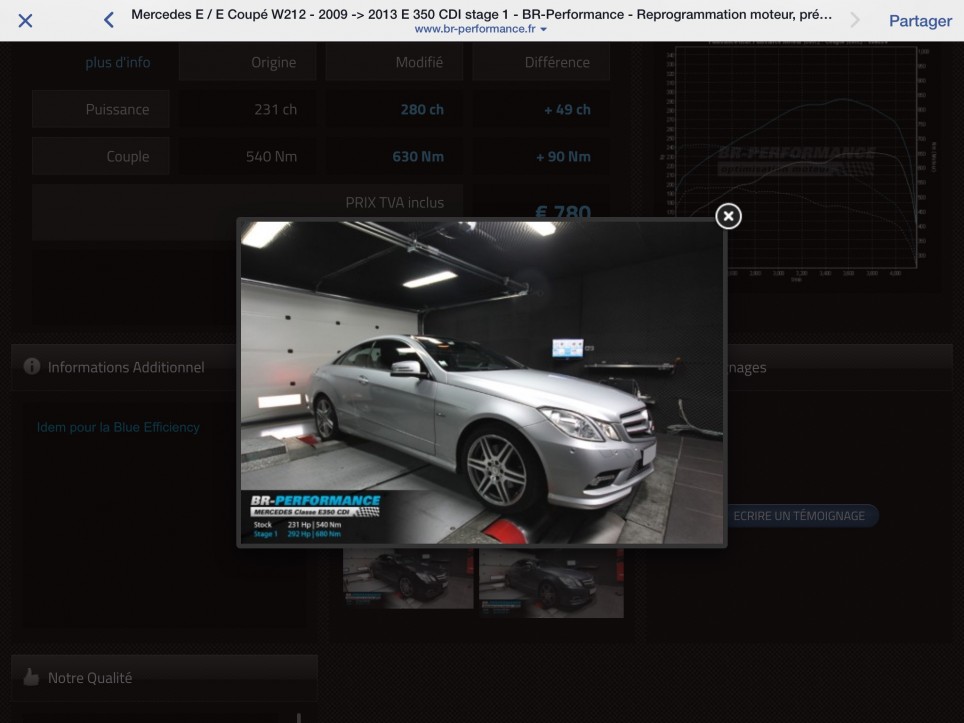This screenshot has height=723, width=964.
Task: Select the left car thumbnail below the lightbox
Action: 407,579
